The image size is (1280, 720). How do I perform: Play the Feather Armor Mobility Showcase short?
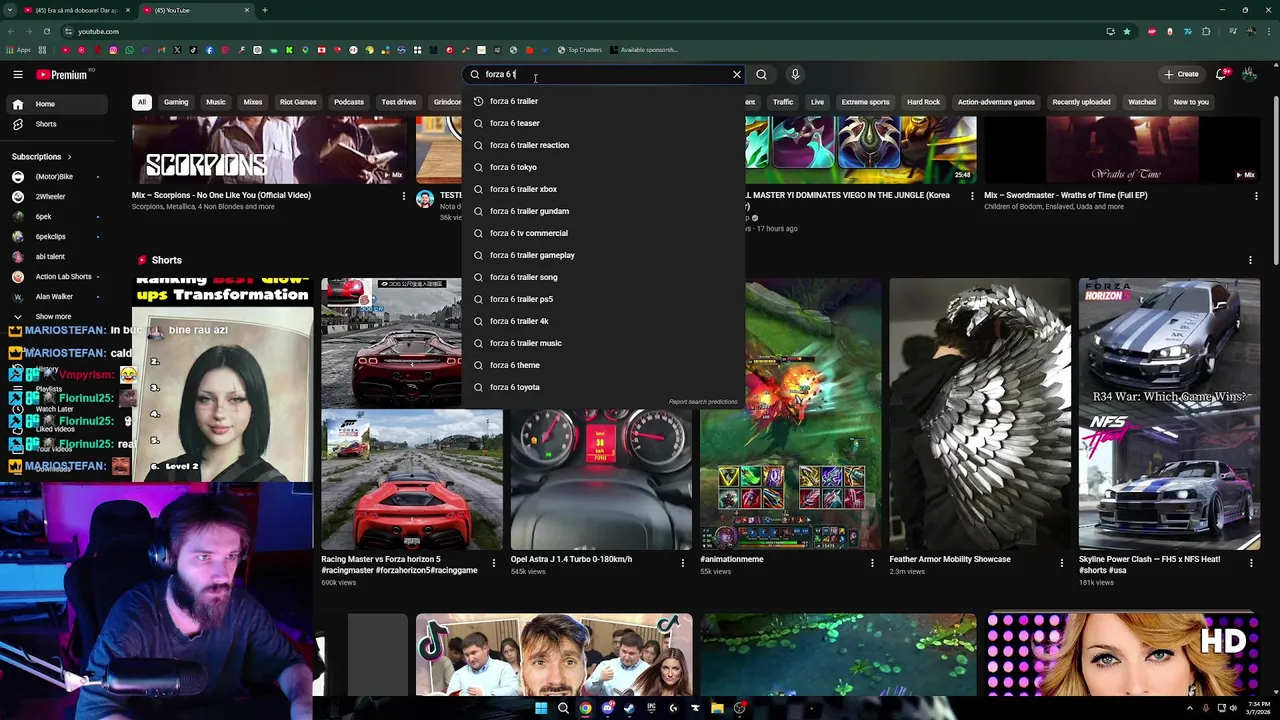pos(980,414)
